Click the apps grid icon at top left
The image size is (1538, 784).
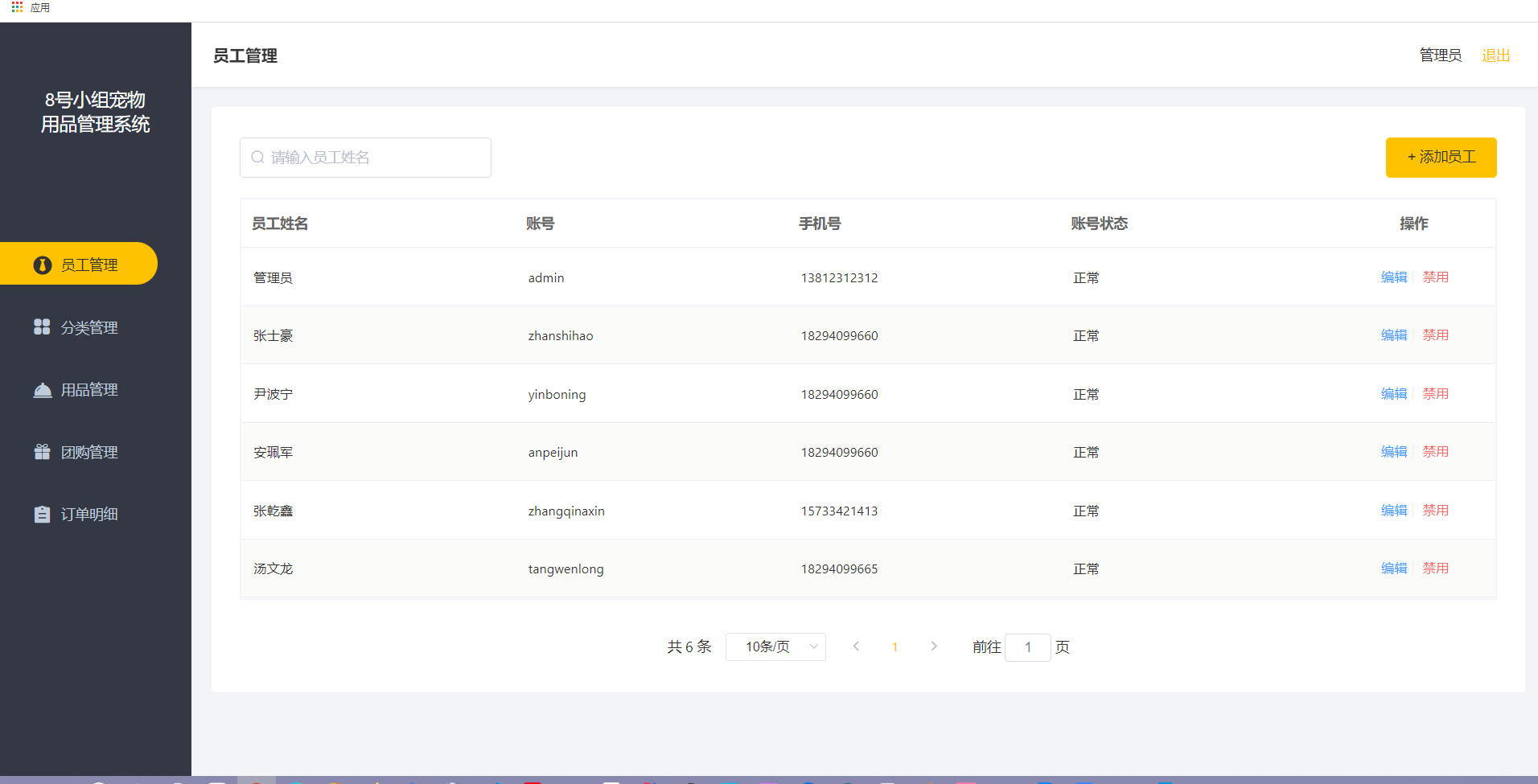17,7
